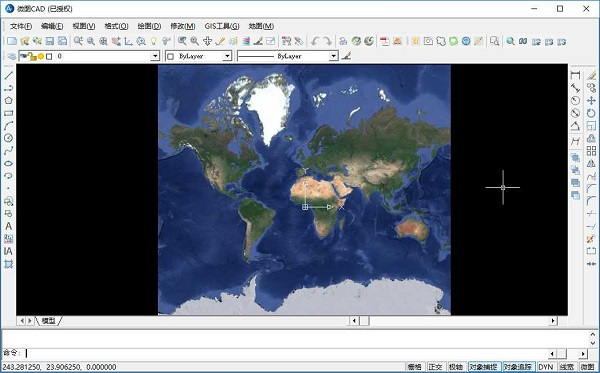Toggle the layer visibility eye icon
This screenshot has height=373, width=600.
(24, 56)
